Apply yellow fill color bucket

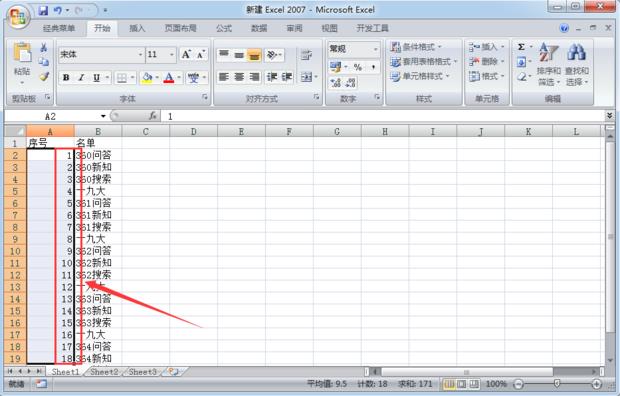click(147, 78)
